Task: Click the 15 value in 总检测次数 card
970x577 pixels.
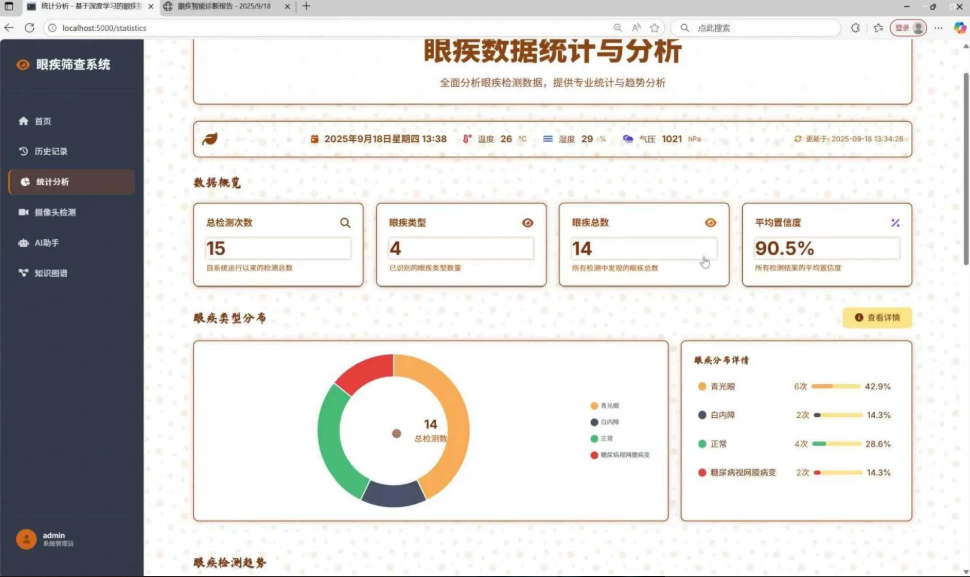Action: (x=216, y=249)
